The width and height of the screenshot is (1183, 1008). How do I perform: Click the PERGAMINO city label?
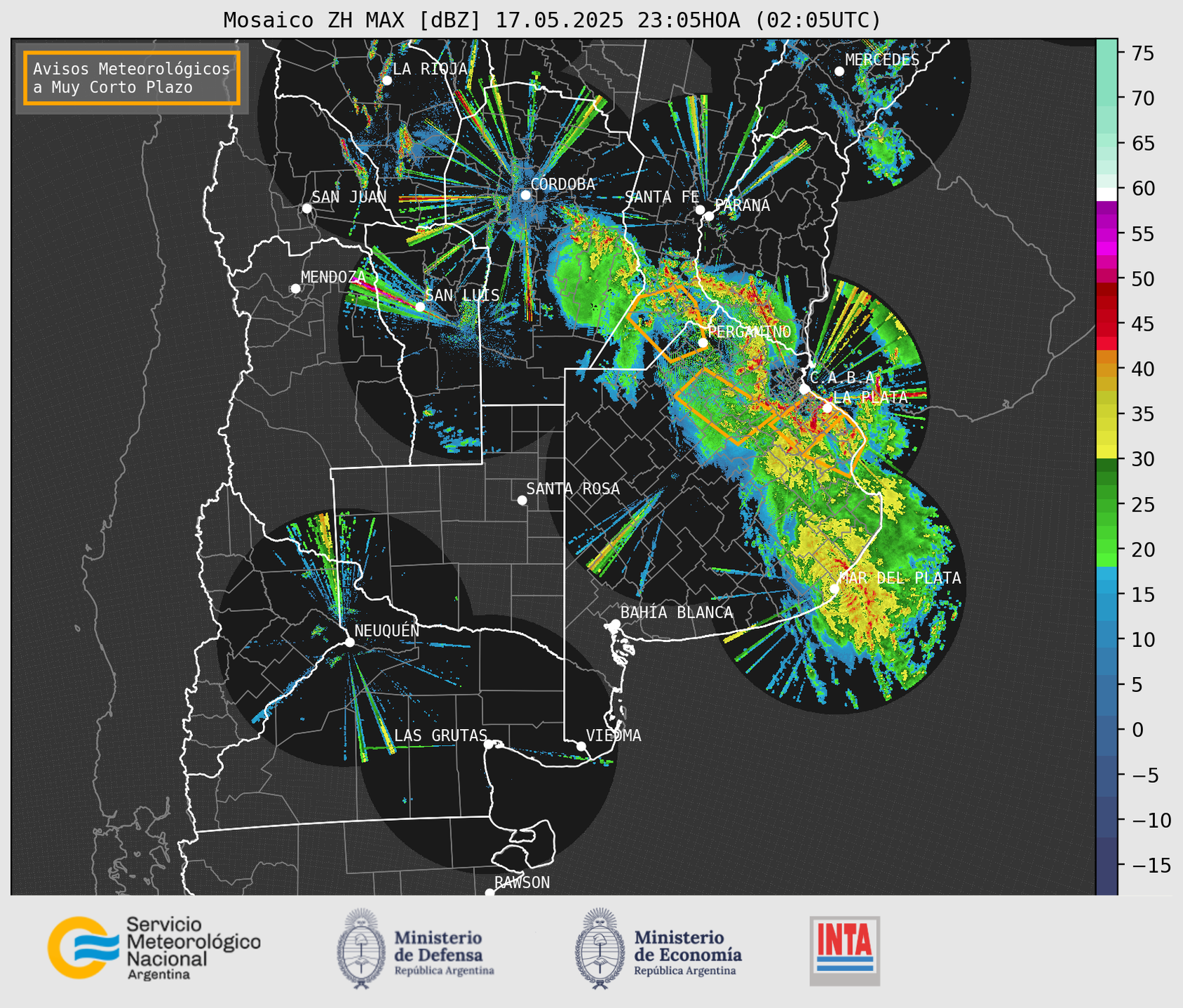(x=750, y=332)
